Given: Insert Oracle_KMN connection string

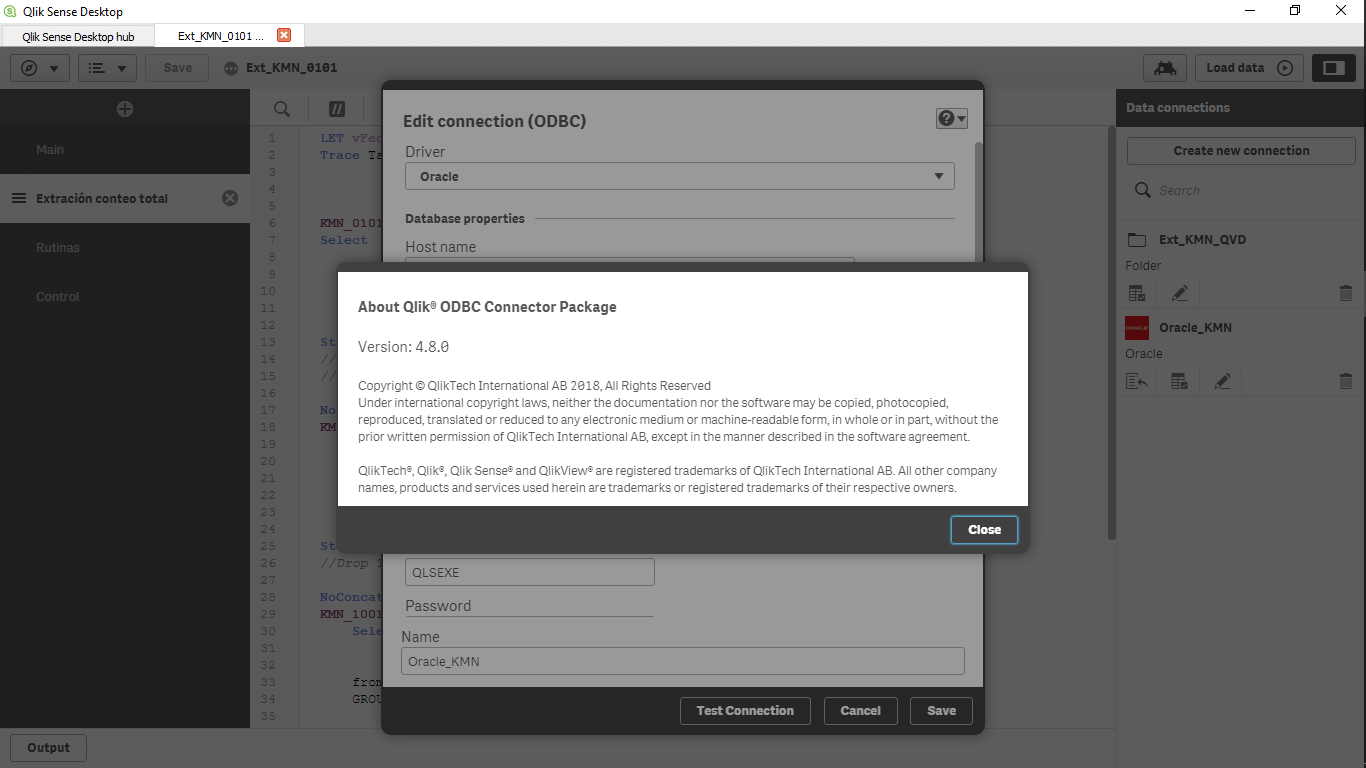Looking at the screenshot, I should tap(1136, 381).
